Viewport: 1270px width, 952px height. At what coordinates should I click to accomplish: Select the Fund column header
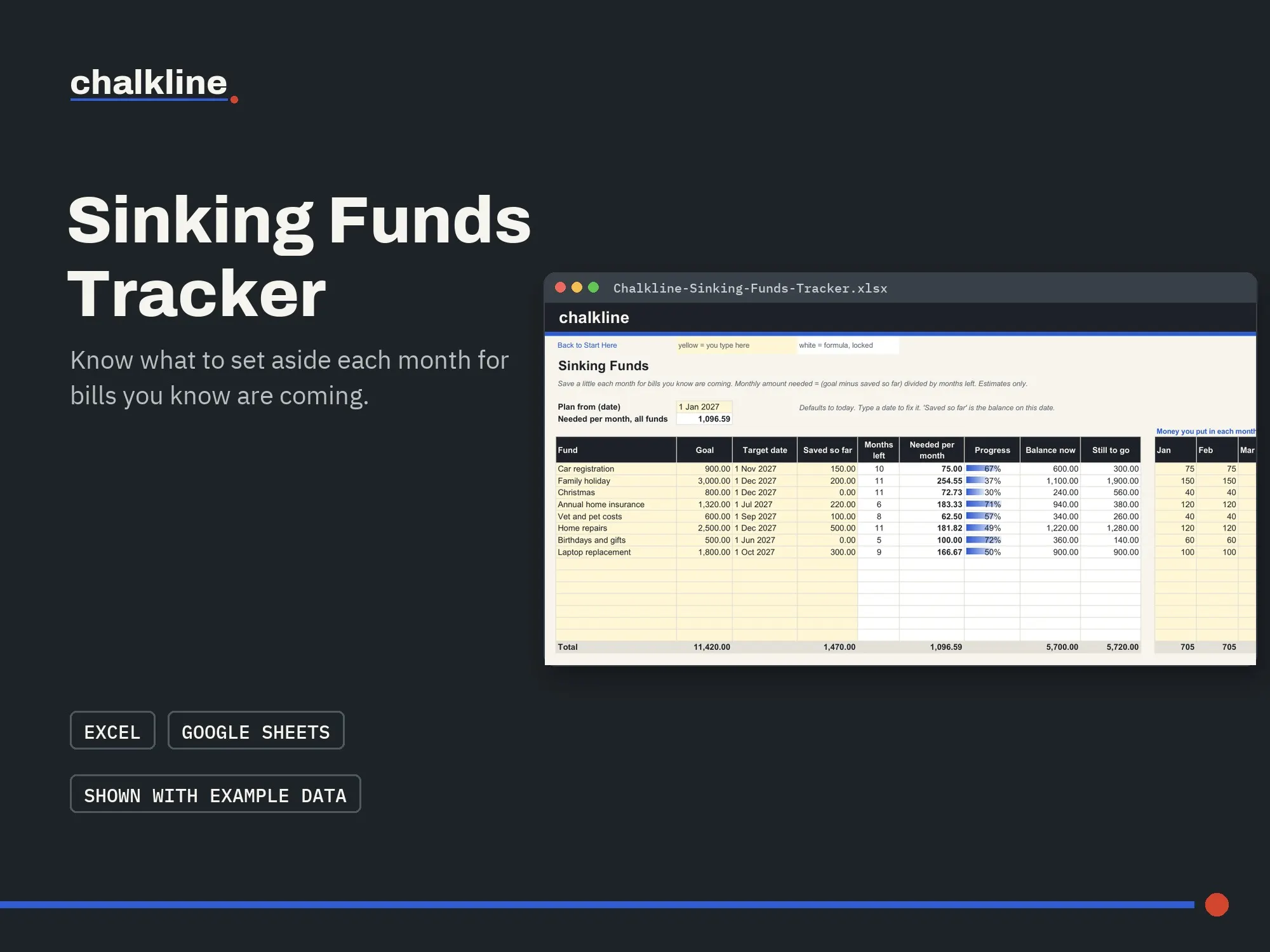click(615, 450)
